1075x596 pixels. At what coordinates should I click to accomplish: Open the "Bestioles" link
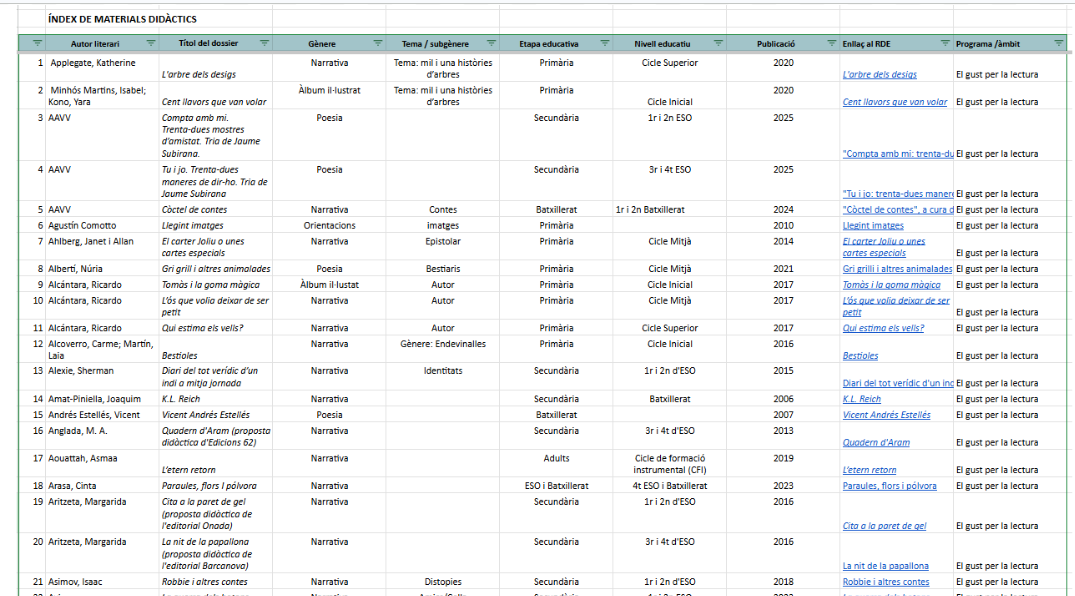860,356
